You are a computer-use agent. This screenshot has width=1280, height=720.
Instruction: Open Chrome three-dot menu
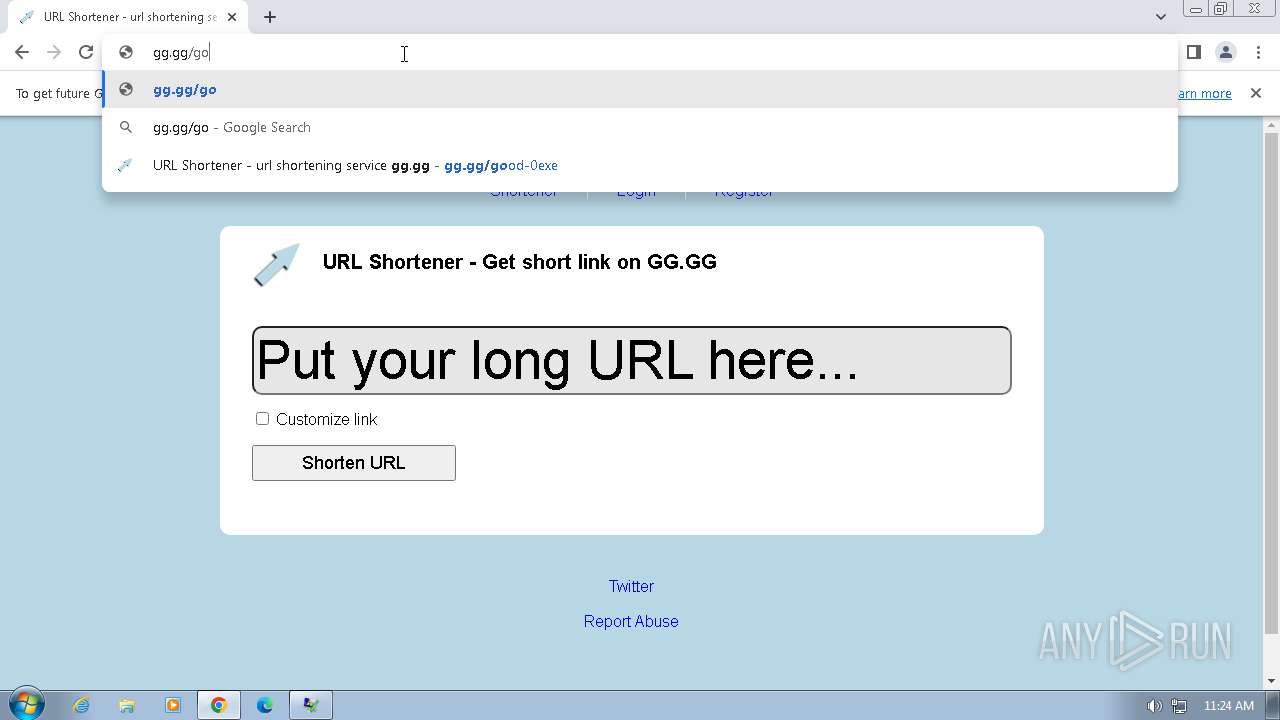point(1258,52)
